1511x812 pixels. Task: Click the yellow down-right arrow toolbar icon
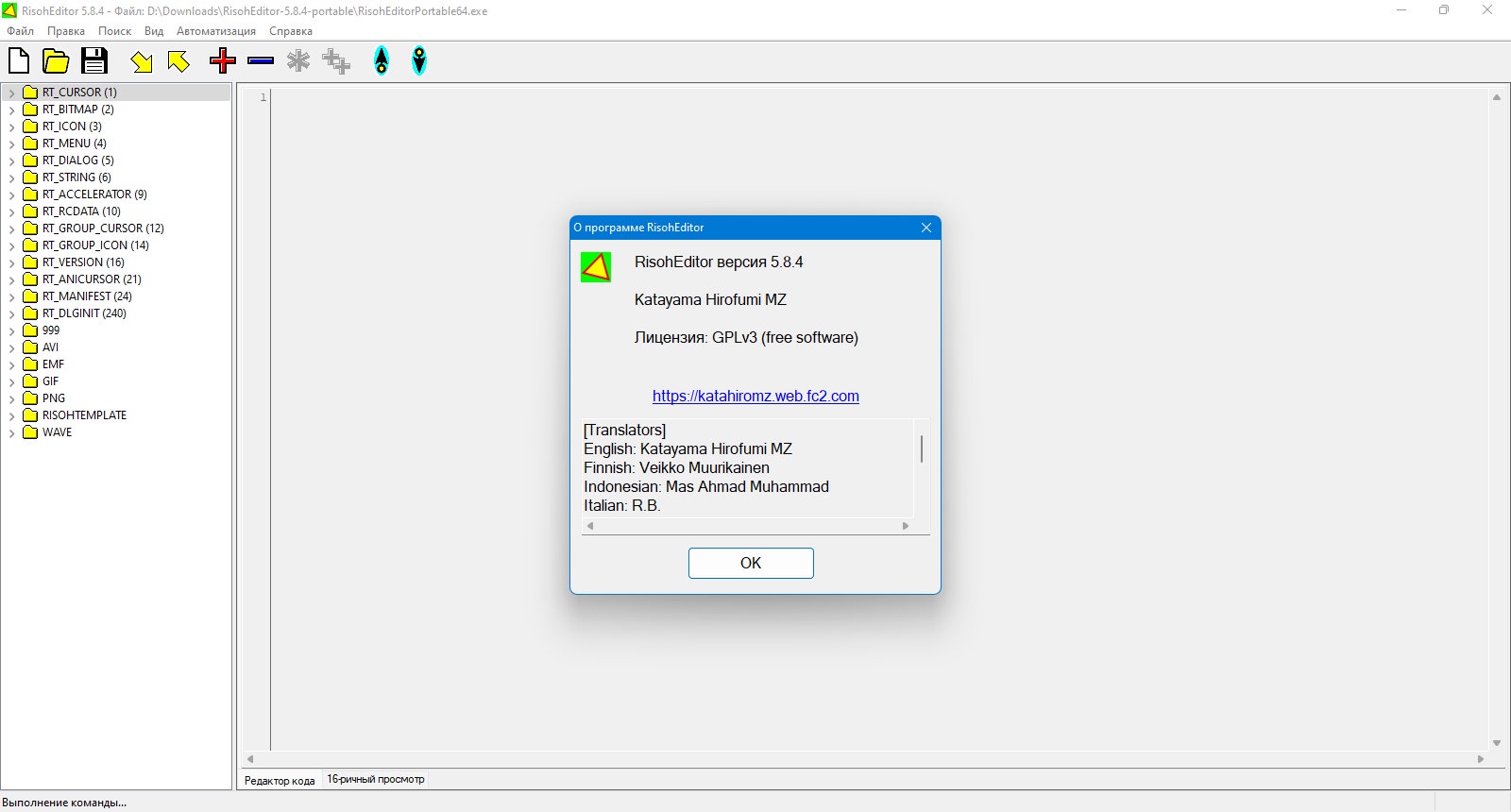tap(142, 62)
